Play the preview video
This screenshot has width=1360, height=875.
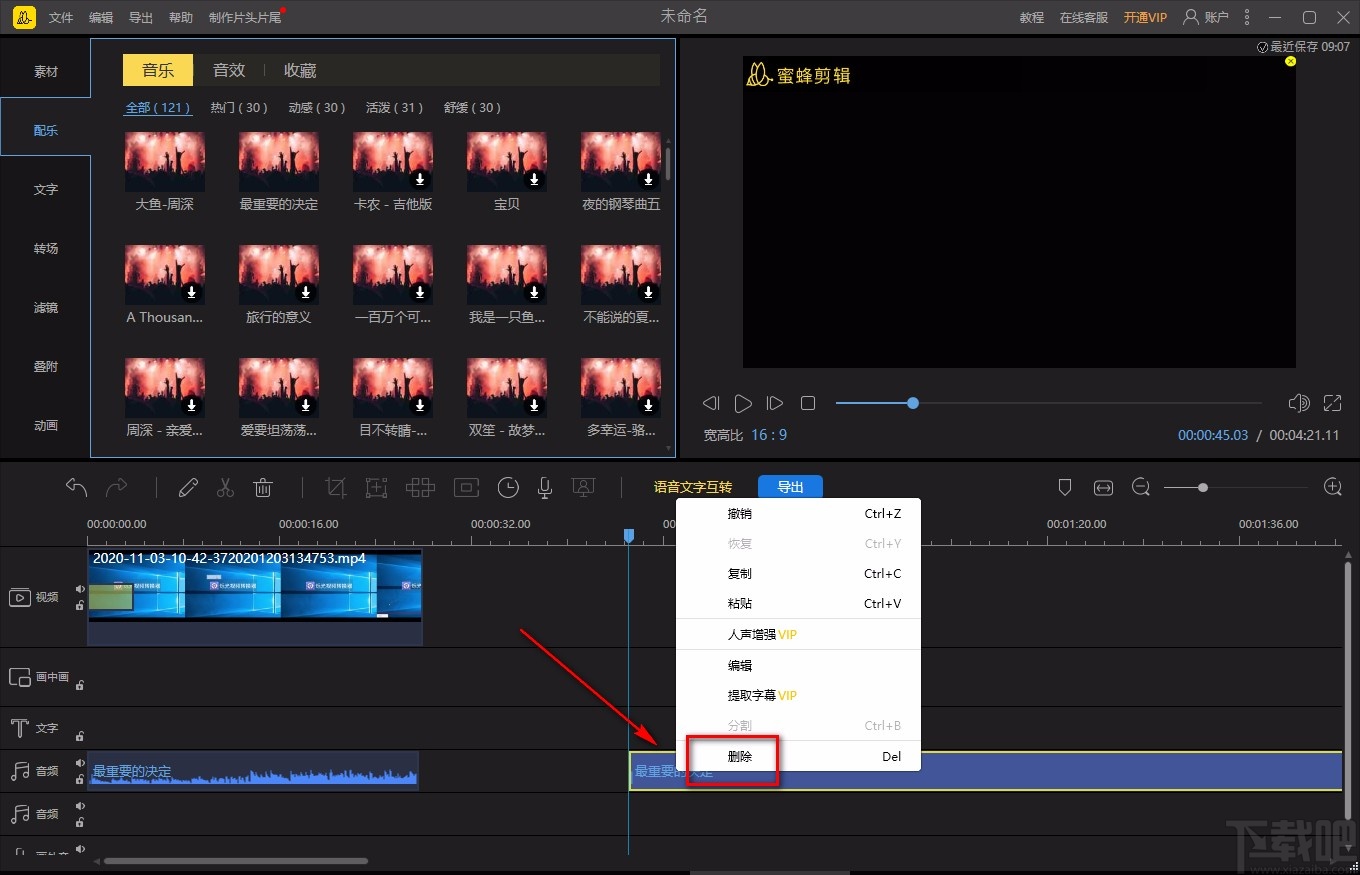[x=743, y=403]
